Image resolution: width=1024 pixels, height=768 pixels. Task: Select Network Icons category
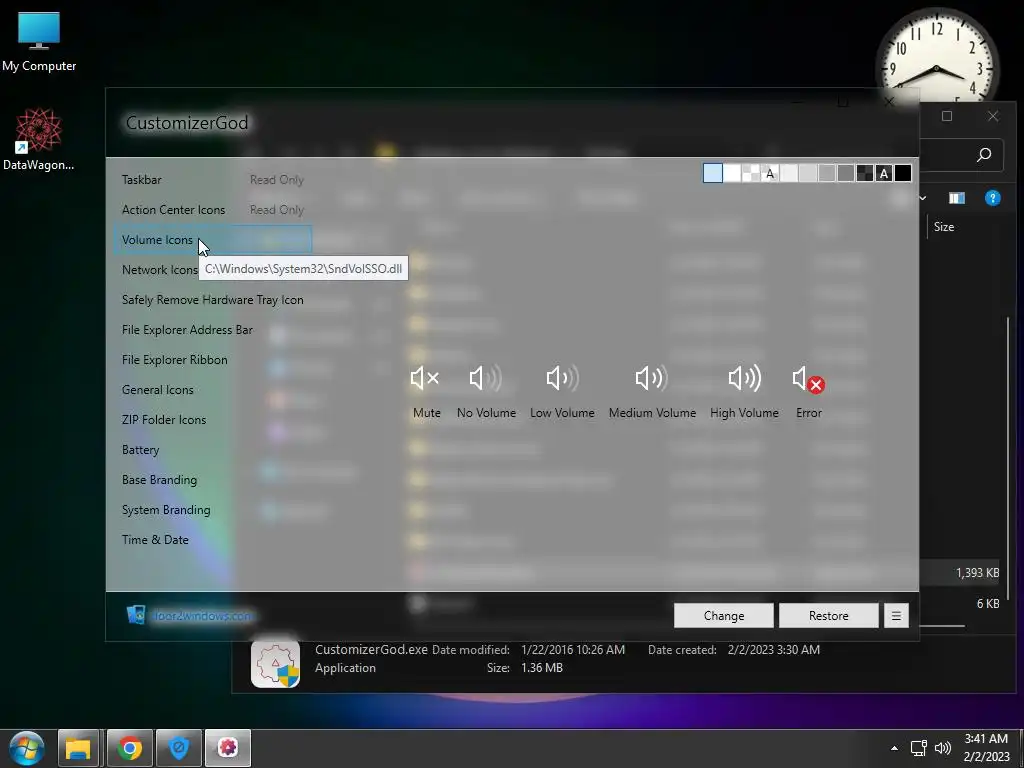click(x=159, y=270)
